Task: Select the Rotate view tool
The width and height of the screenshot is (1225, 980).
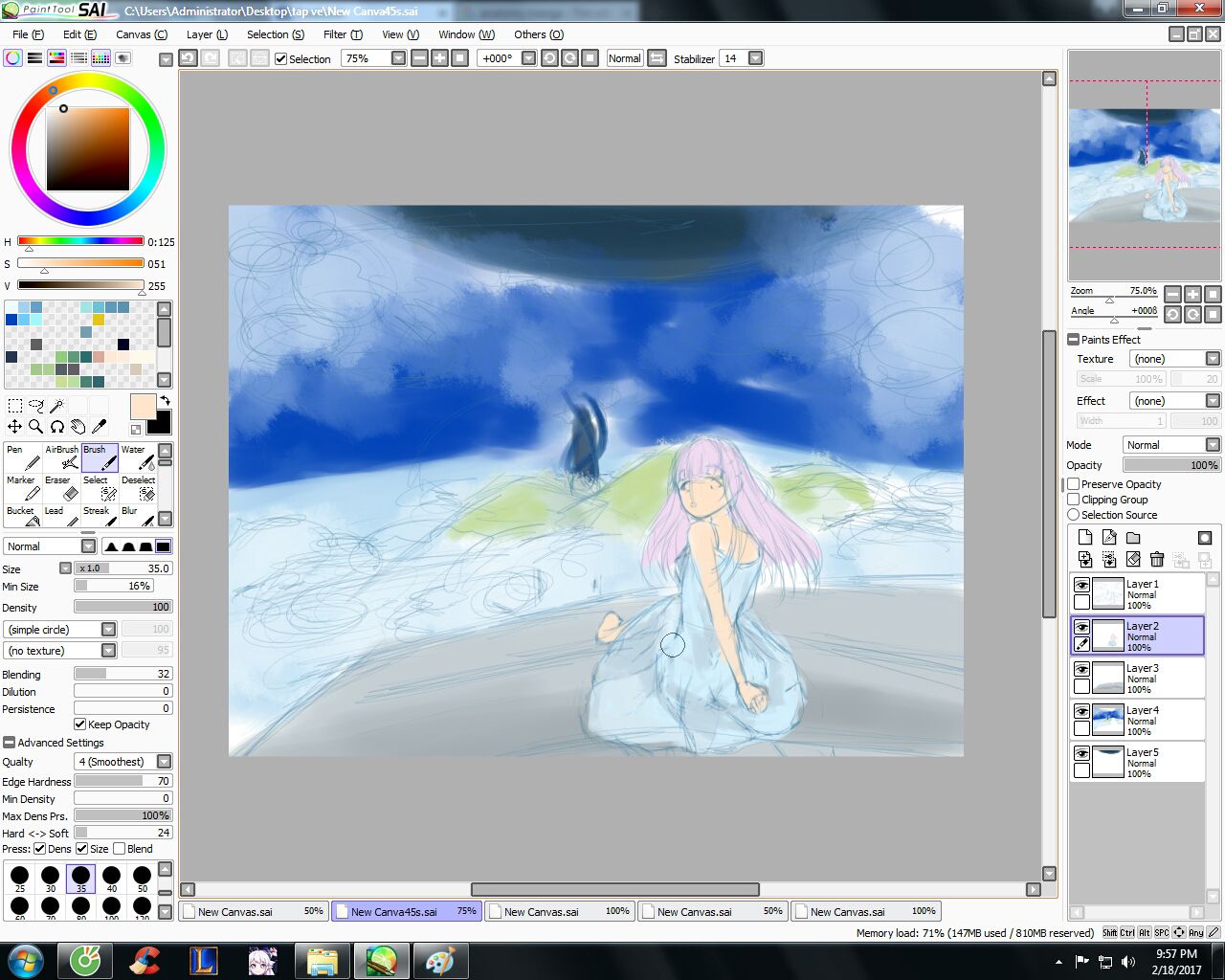Action: 56,426
